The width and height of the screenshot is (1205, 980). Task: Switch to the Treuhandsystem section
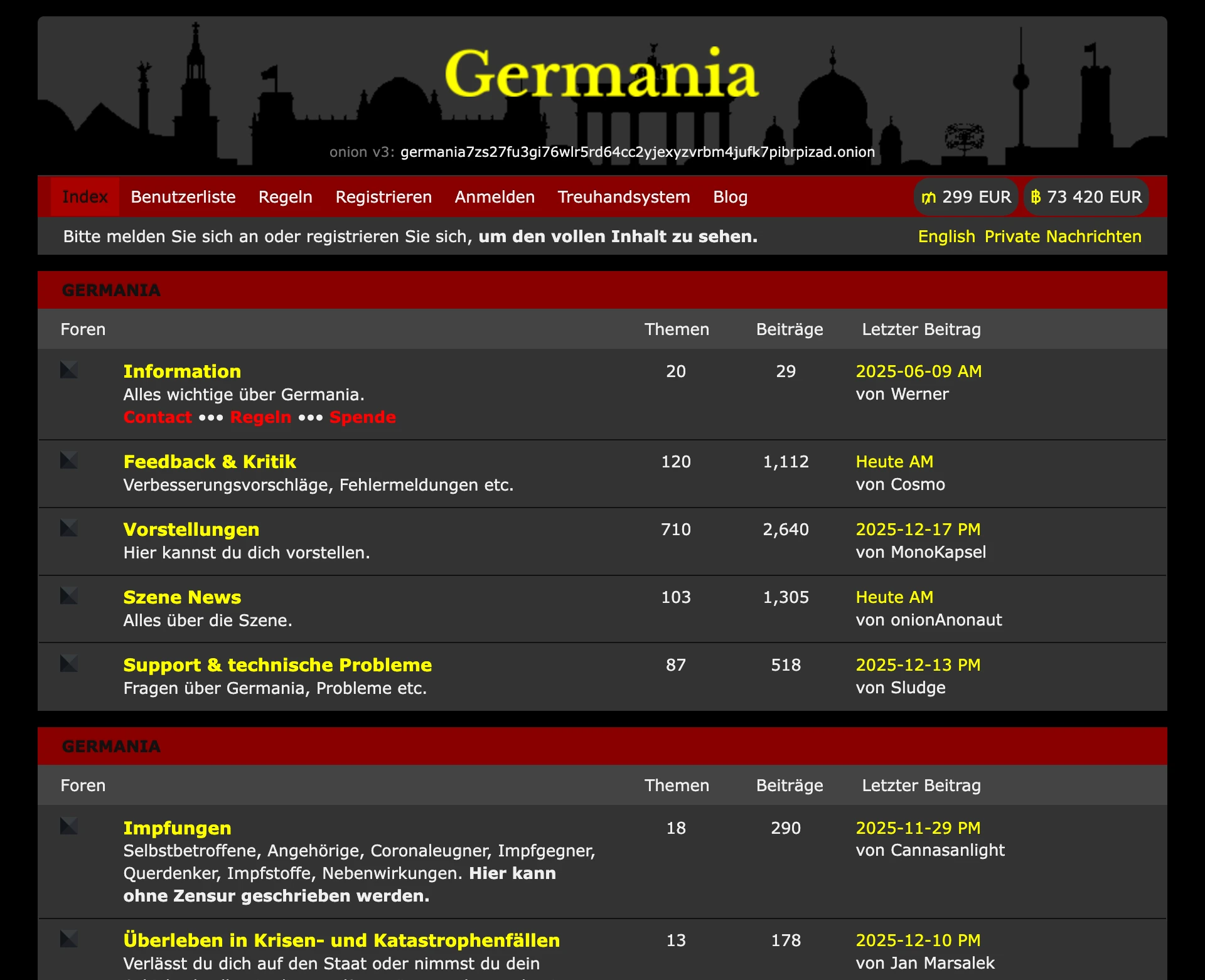click(x=623, y=196)
